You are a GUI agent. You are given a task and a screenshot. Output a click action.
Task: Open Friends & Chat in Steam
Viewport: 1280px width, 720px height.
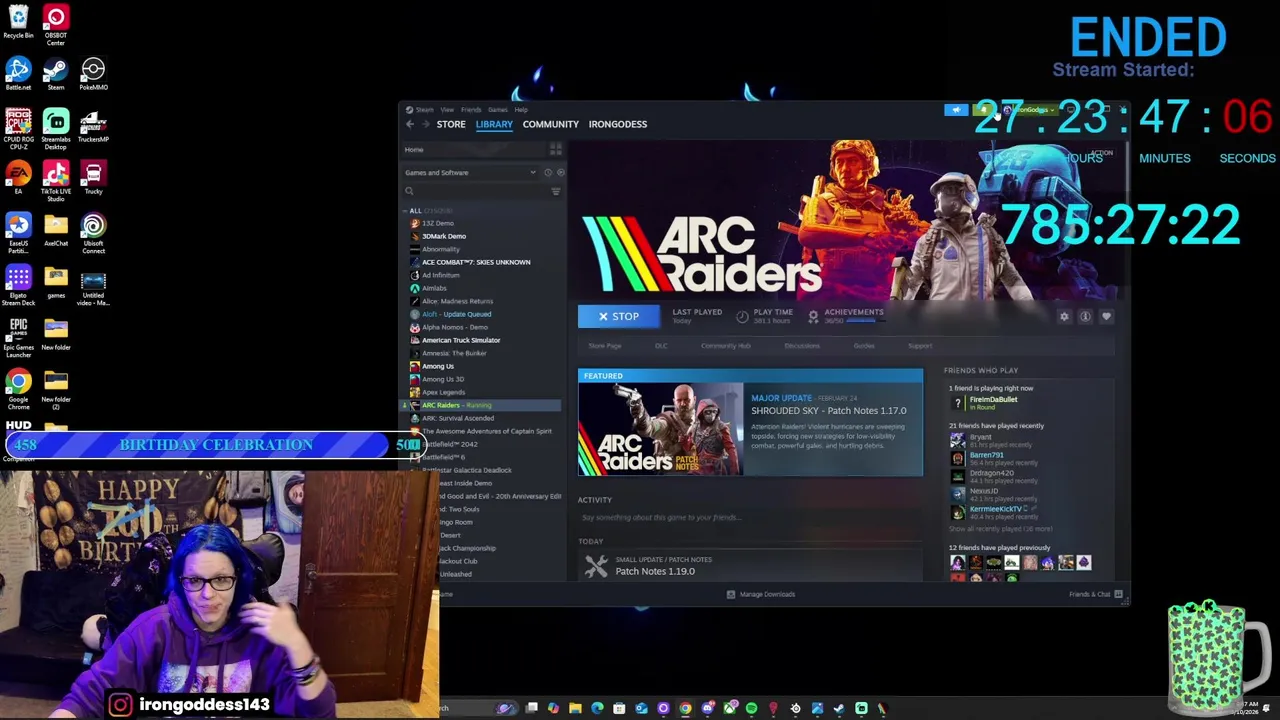click(1096, 594)
